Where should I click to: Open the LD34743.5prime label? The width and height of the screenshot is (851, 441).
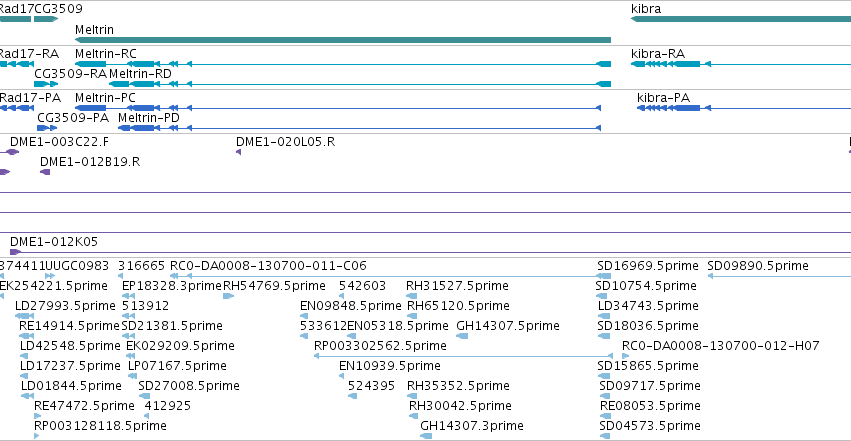(x=648, y=306)
